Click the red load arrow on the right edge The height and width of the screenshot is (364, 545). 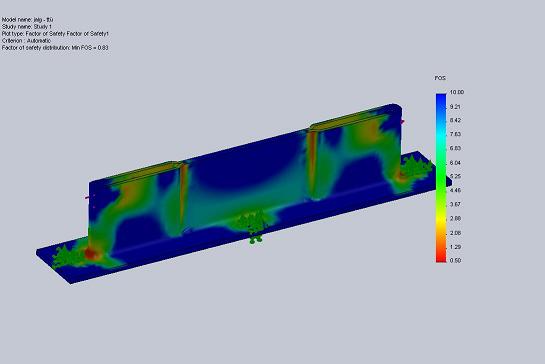coord(403,122)
